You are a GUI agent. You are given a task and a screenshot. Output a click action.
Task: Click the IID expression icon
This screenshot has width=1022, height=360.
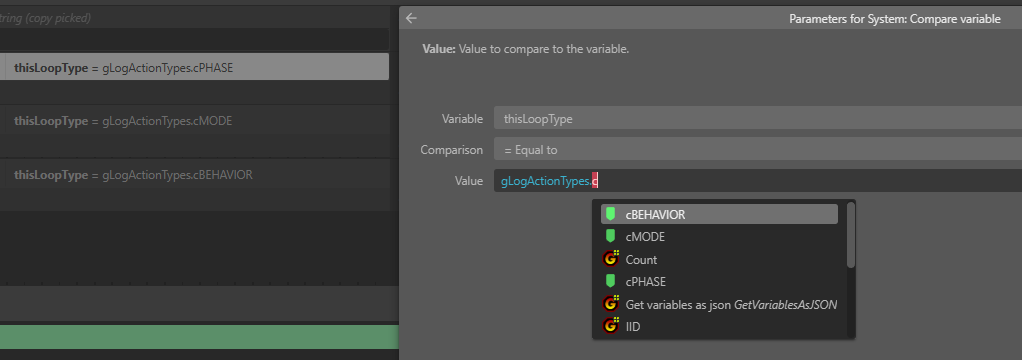point(610,326)
